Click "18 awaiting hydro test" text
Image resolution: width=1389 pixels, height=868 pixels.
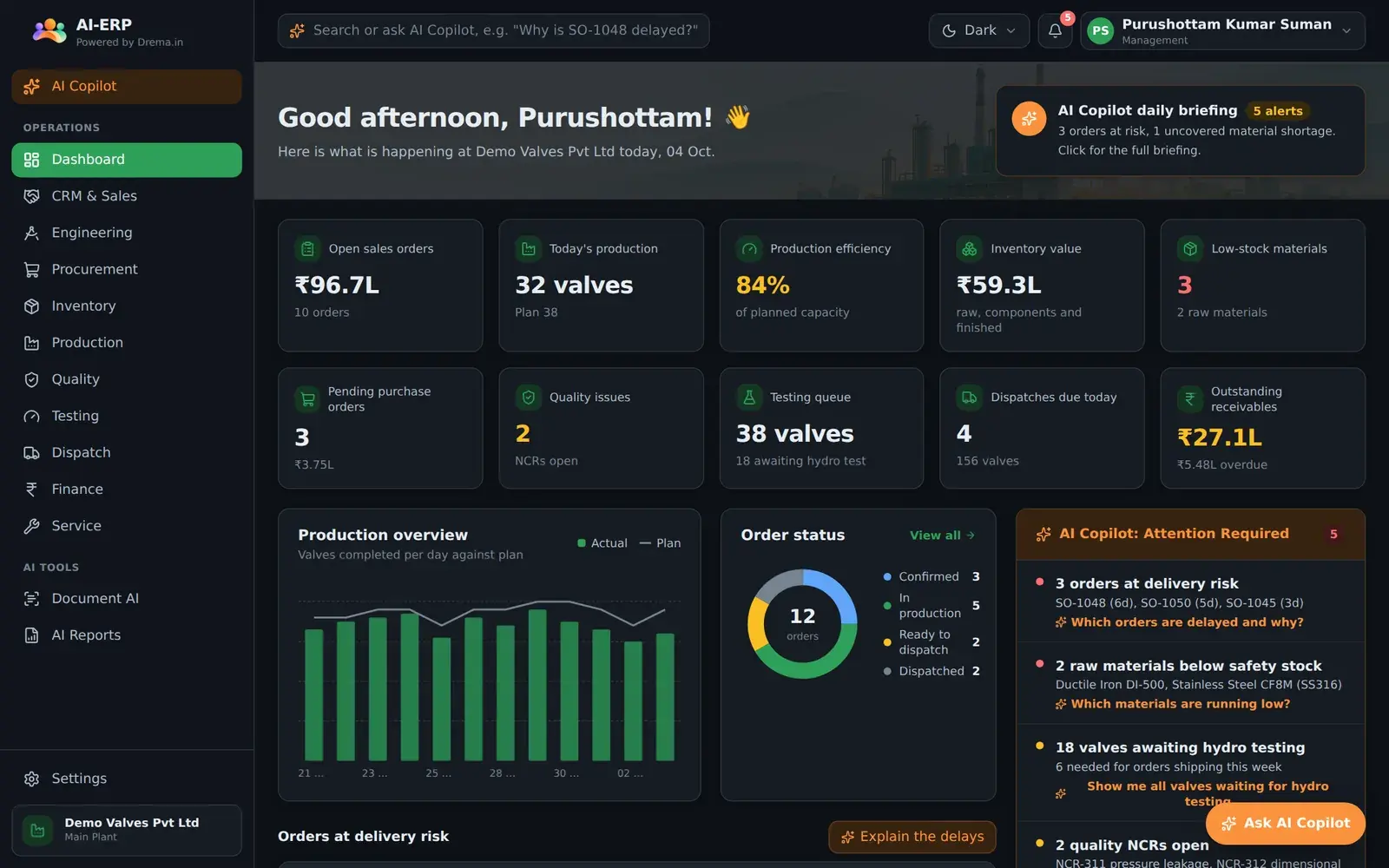(x=800, y=461)
